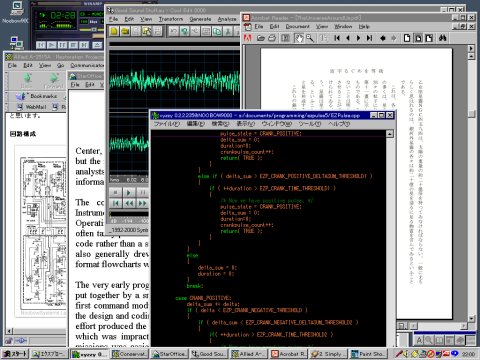Click the Undo icon in Cool Edit toolbar
The height and width of the screenshot is (360, 480).
pyautogui.click(x=174, y=31)
